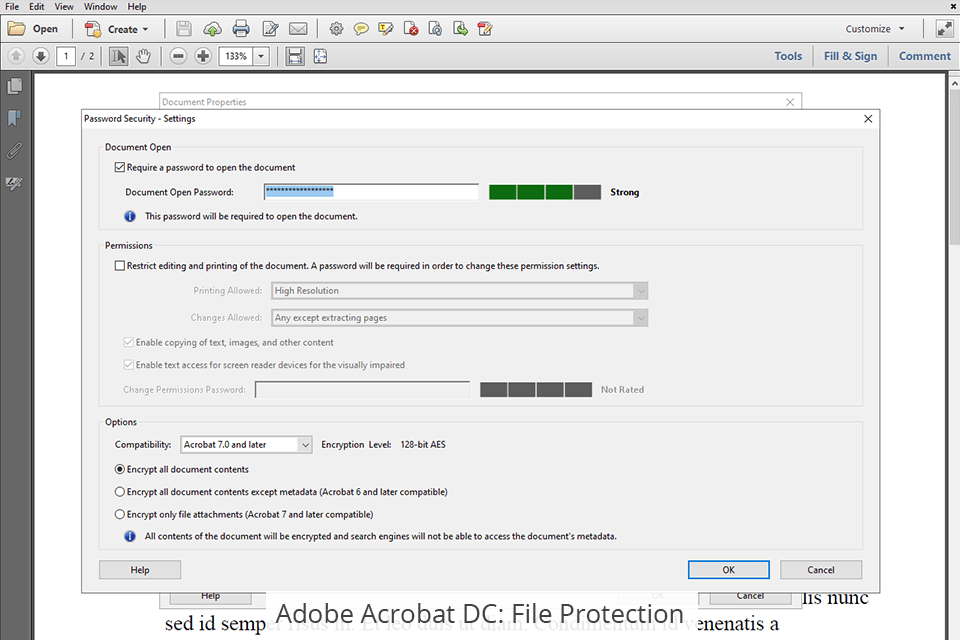The image size is (960, 640).
Task: Click the Open folder button
Action: point(33,29)
